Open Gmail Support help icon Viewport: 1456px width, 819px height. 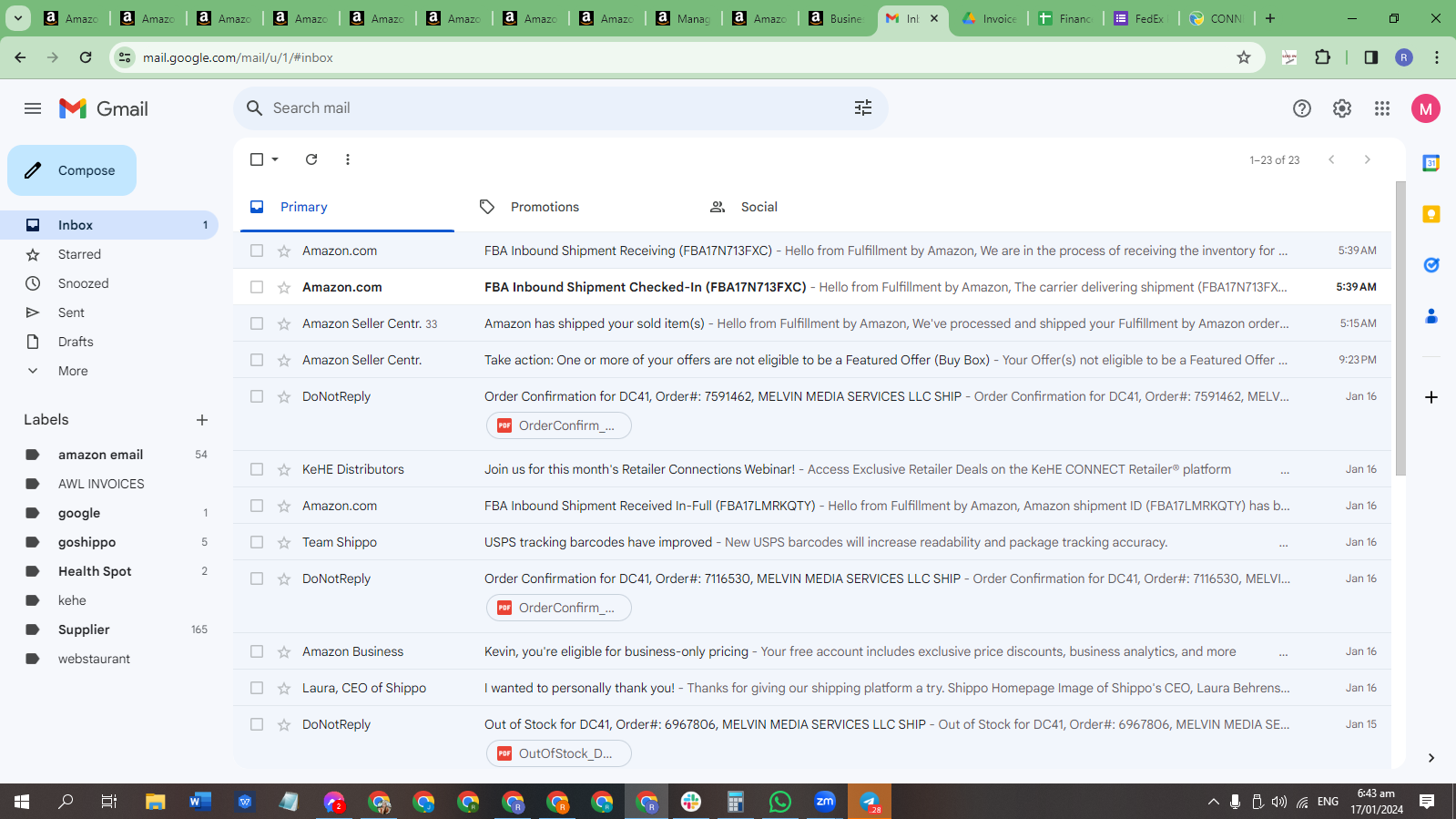tap(1302, 108)
